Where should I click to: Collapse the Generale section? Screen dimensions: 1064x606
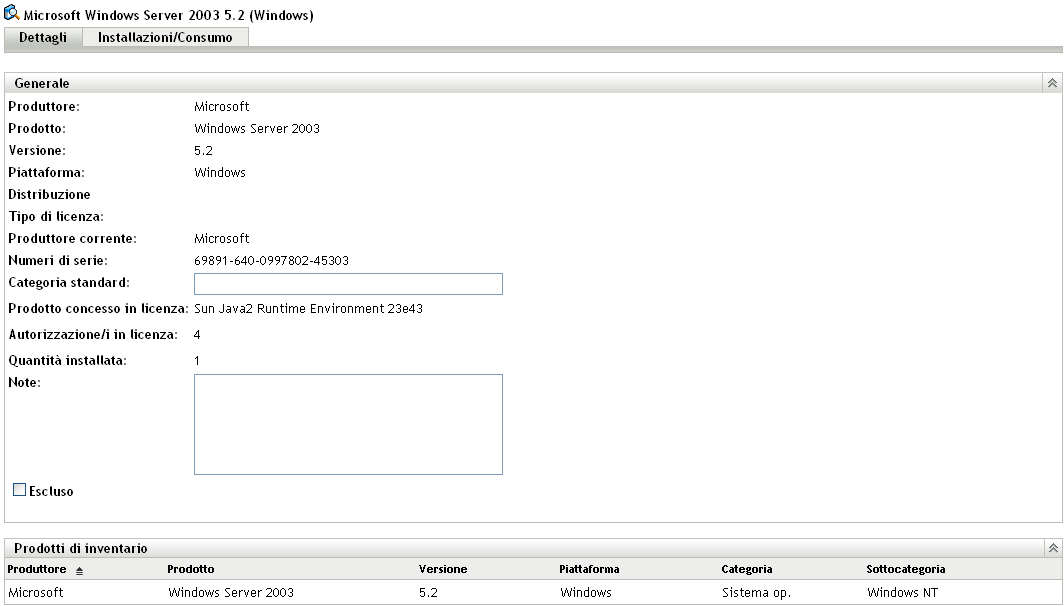click(x=1052, y=83)
